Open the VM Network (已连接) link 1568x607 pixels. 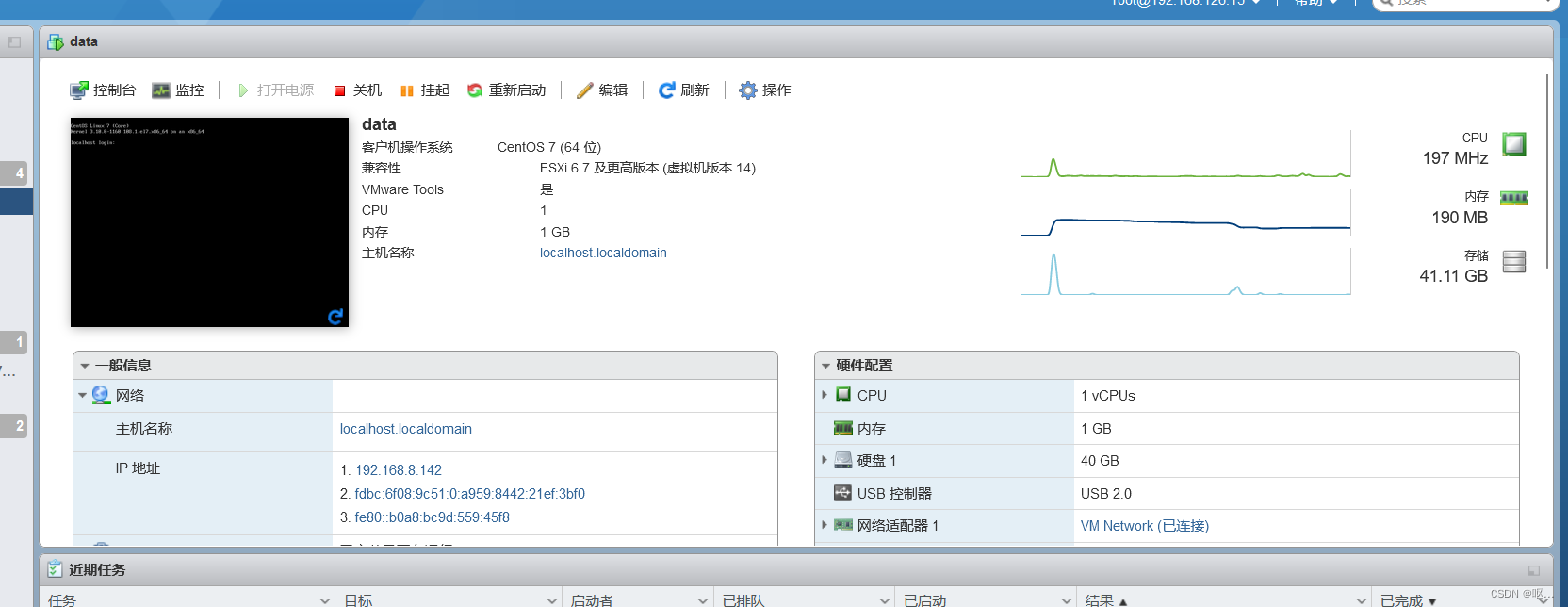tap(1145, 526)
